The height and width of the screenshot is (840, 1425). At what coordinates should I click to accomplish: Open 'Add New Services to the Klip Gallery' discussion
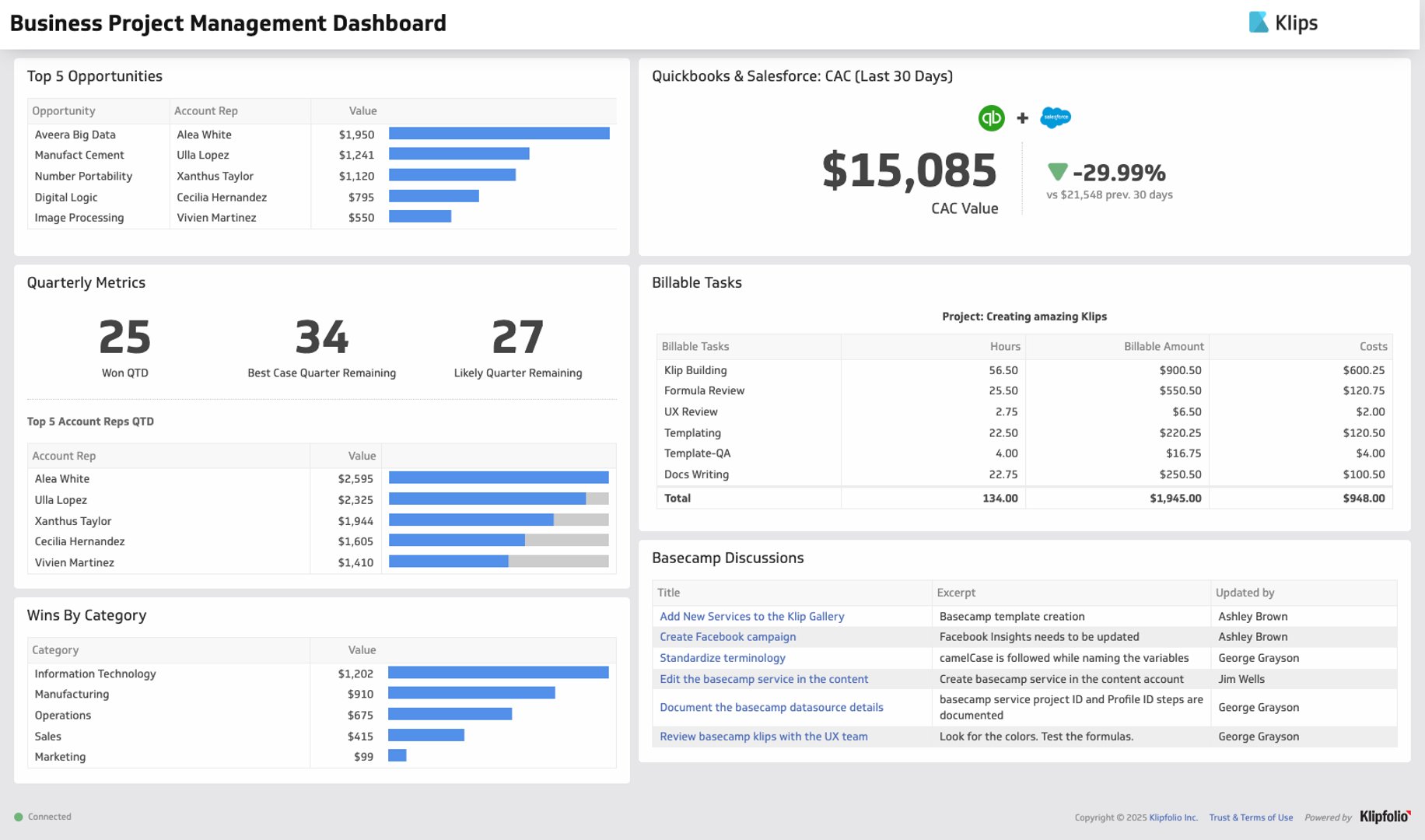(751, 616)
